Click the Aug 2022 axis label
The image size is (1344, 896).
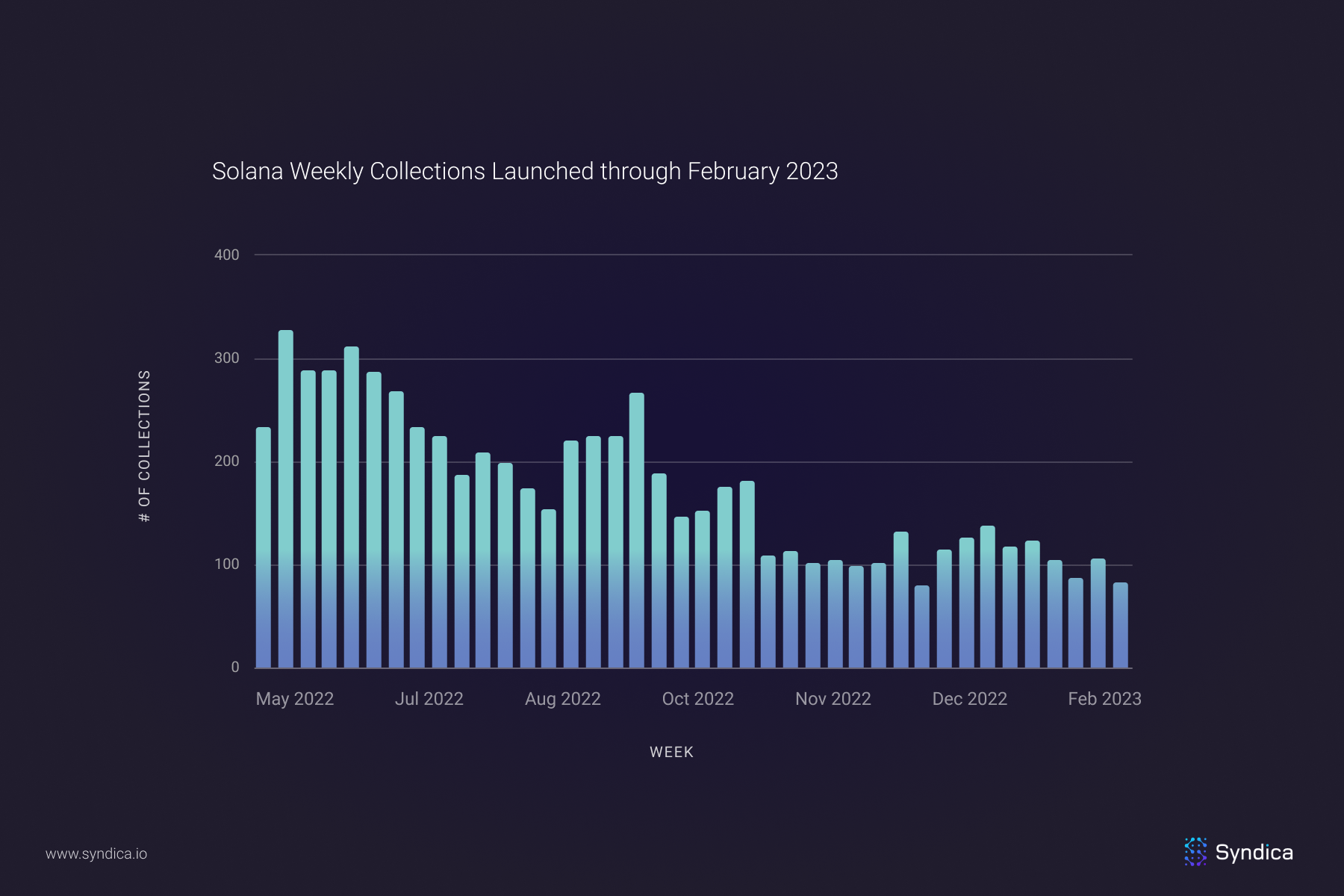click(x=562, y=699)
